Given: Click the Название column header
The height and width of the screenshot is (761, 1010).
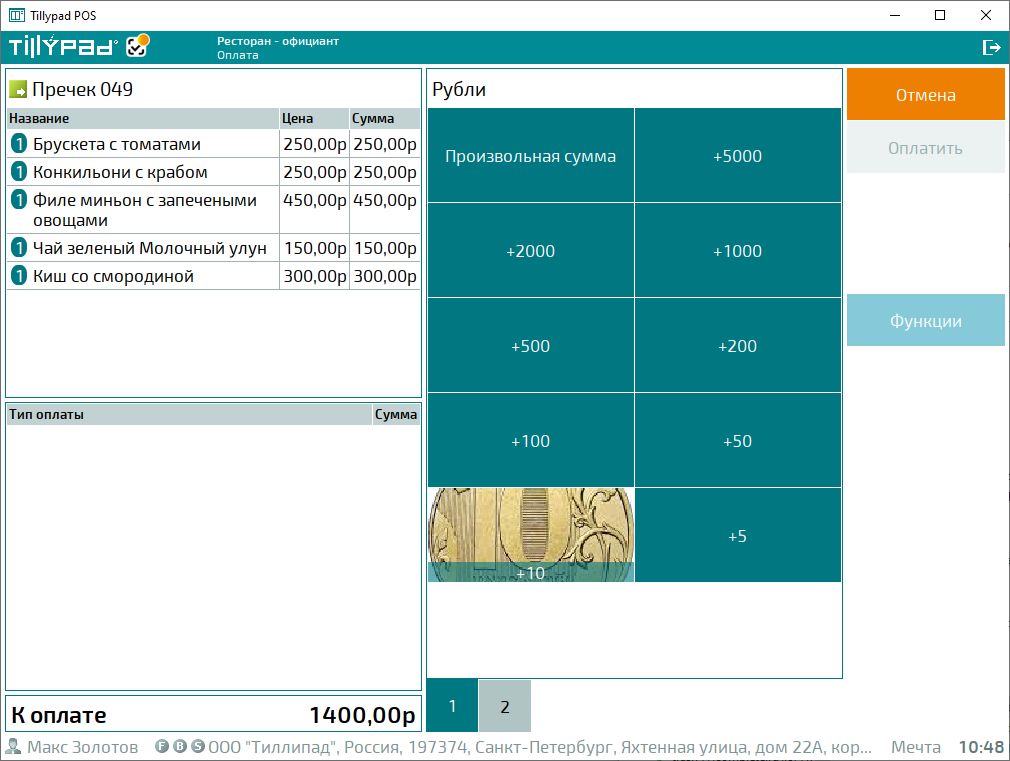Looking at the screenshot, I should point(142,118).
